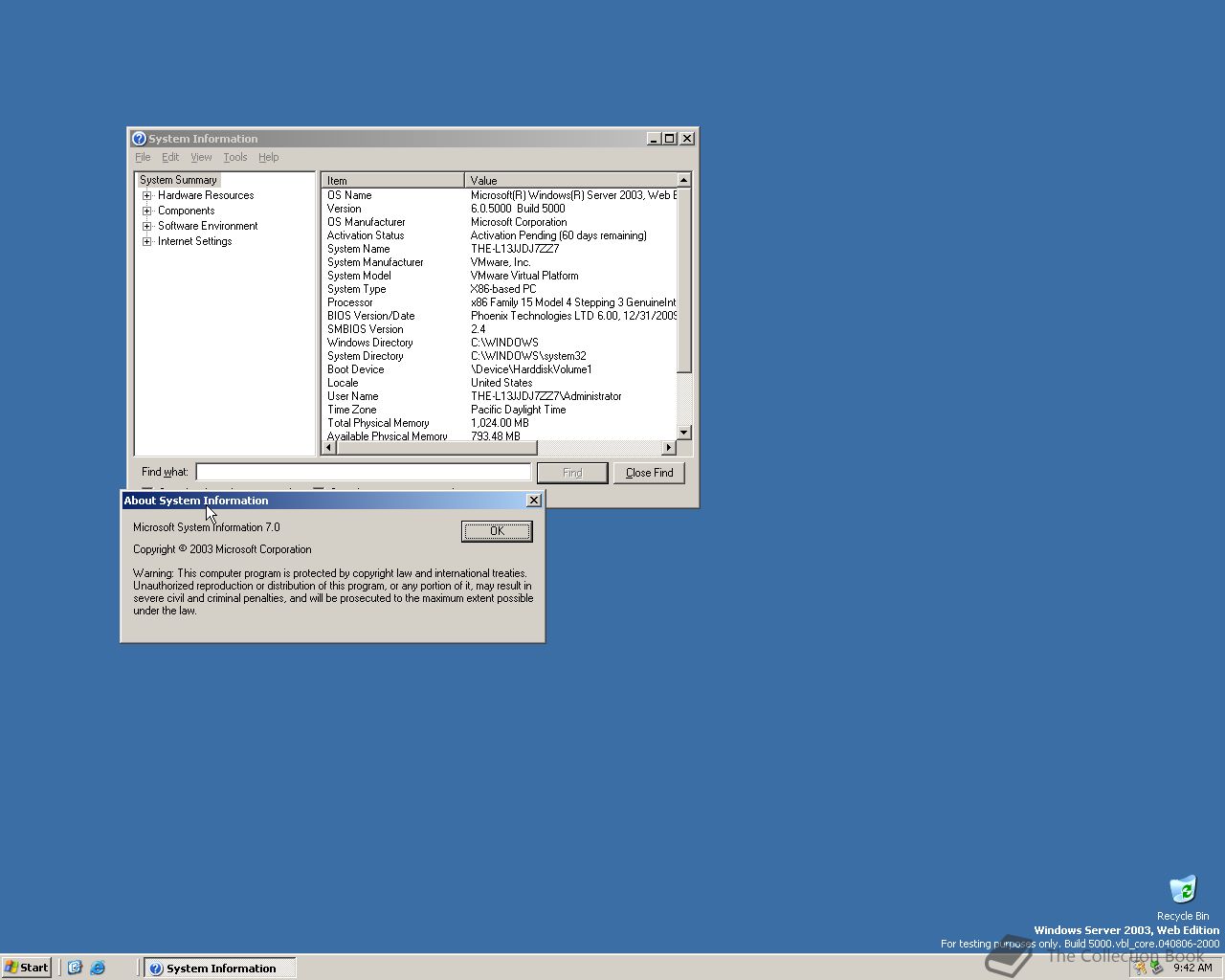Click the Processor item
Screen dimensions: 1225x980
[x=349, y=302]
